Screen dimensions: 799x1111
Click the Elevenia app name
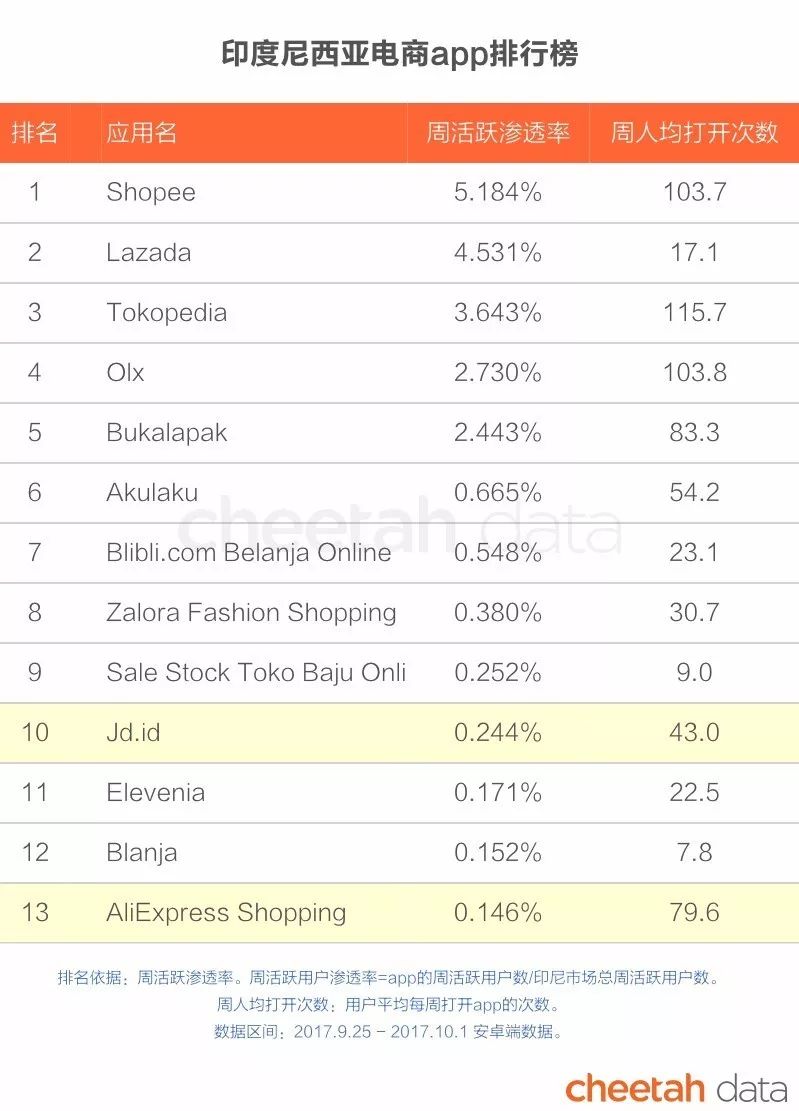[x=155, y=792]
